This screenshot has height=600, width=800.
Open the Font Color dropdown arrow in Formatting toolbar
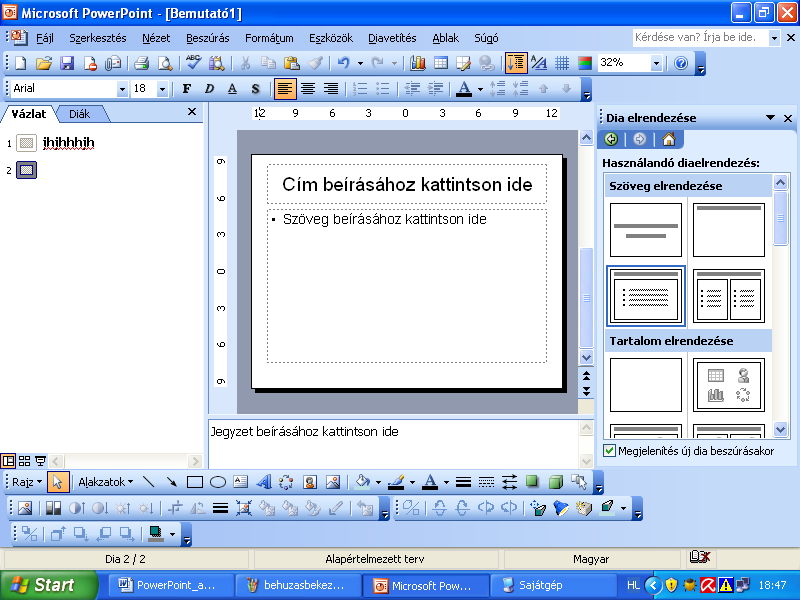[x=480, y=89]
